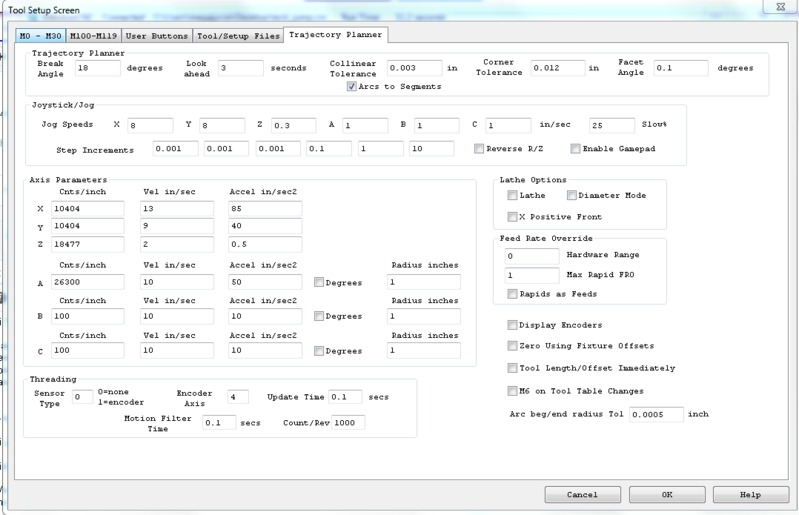
Task: Enable Diameter Mode checkbox
Action: pos(572,196)
